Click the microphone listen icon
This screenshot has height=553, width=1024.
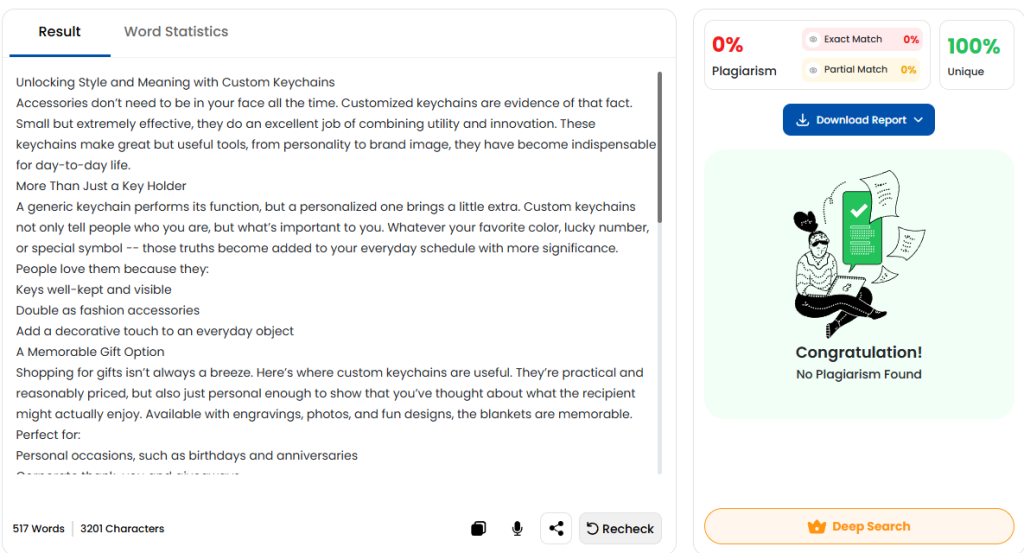pyautogui.click(x=517, y=529)
